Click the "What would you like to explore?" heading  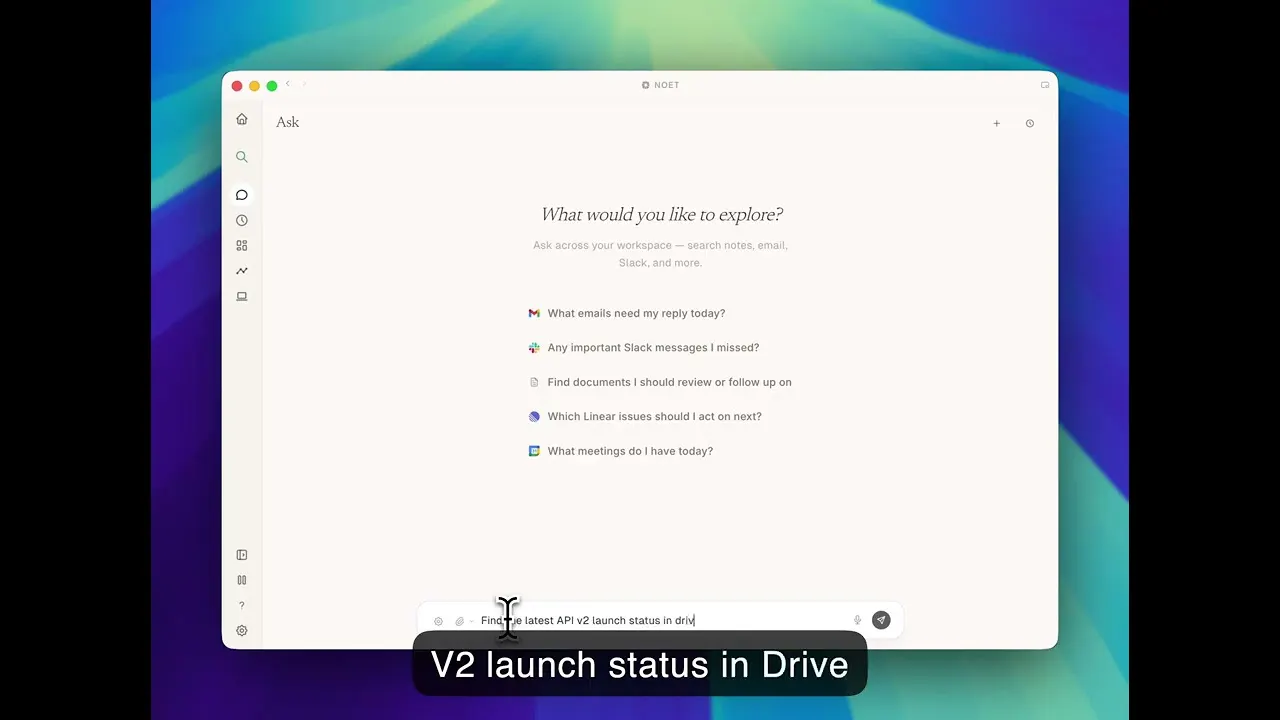click(662, 215)
